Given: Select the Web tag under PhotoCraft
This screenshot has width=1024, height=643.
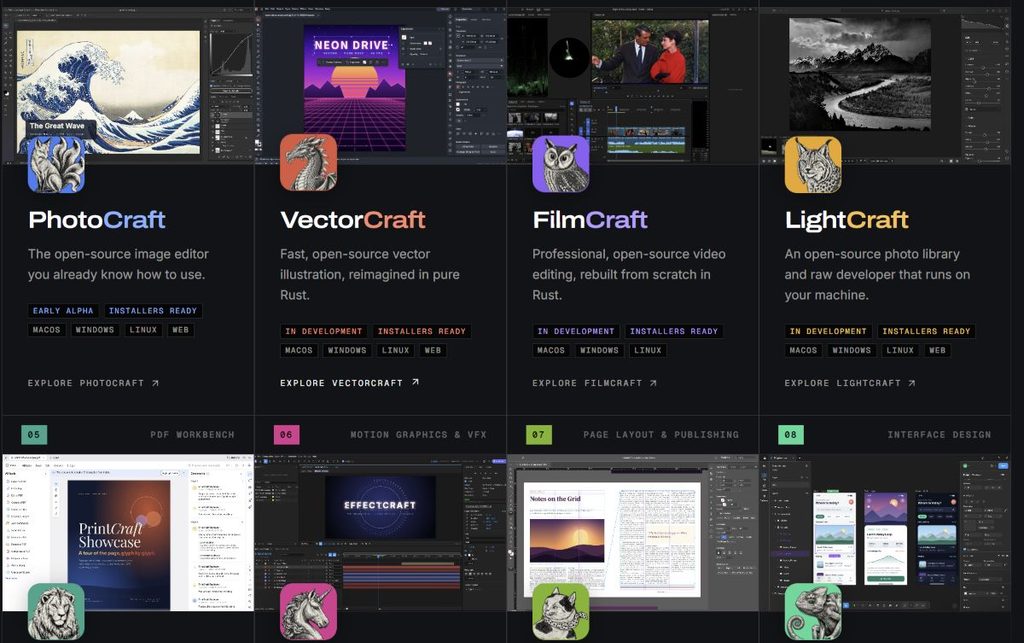Looking at the screenshot, I should pyautogui.click(x=180, y=330).
